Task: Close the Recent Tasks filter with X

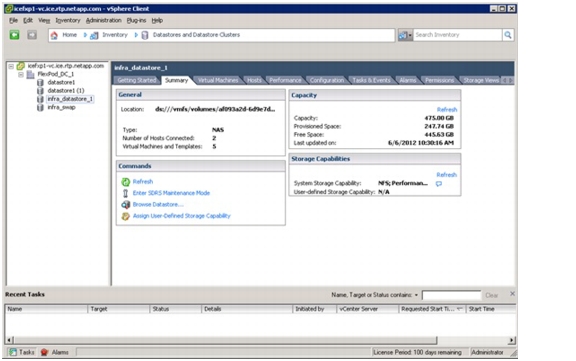Action: click(x=512, y=294)
